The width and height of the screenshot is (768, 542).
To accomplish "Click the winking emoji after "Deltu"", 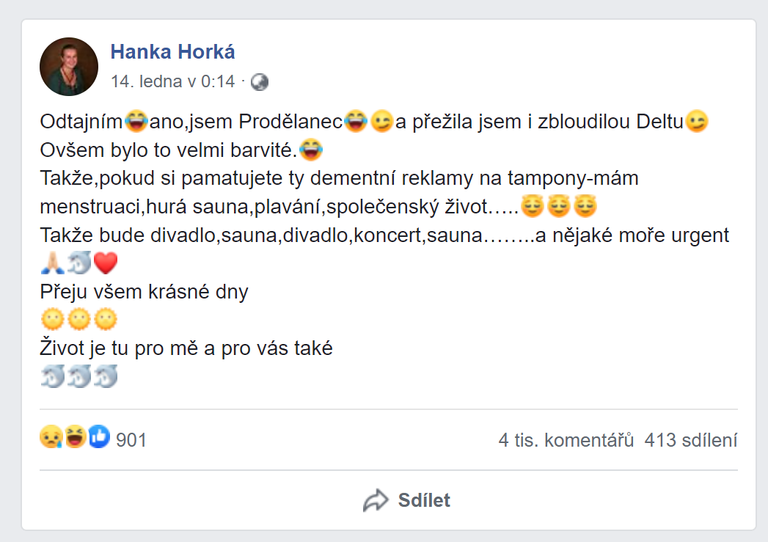I will coord(698,123).
